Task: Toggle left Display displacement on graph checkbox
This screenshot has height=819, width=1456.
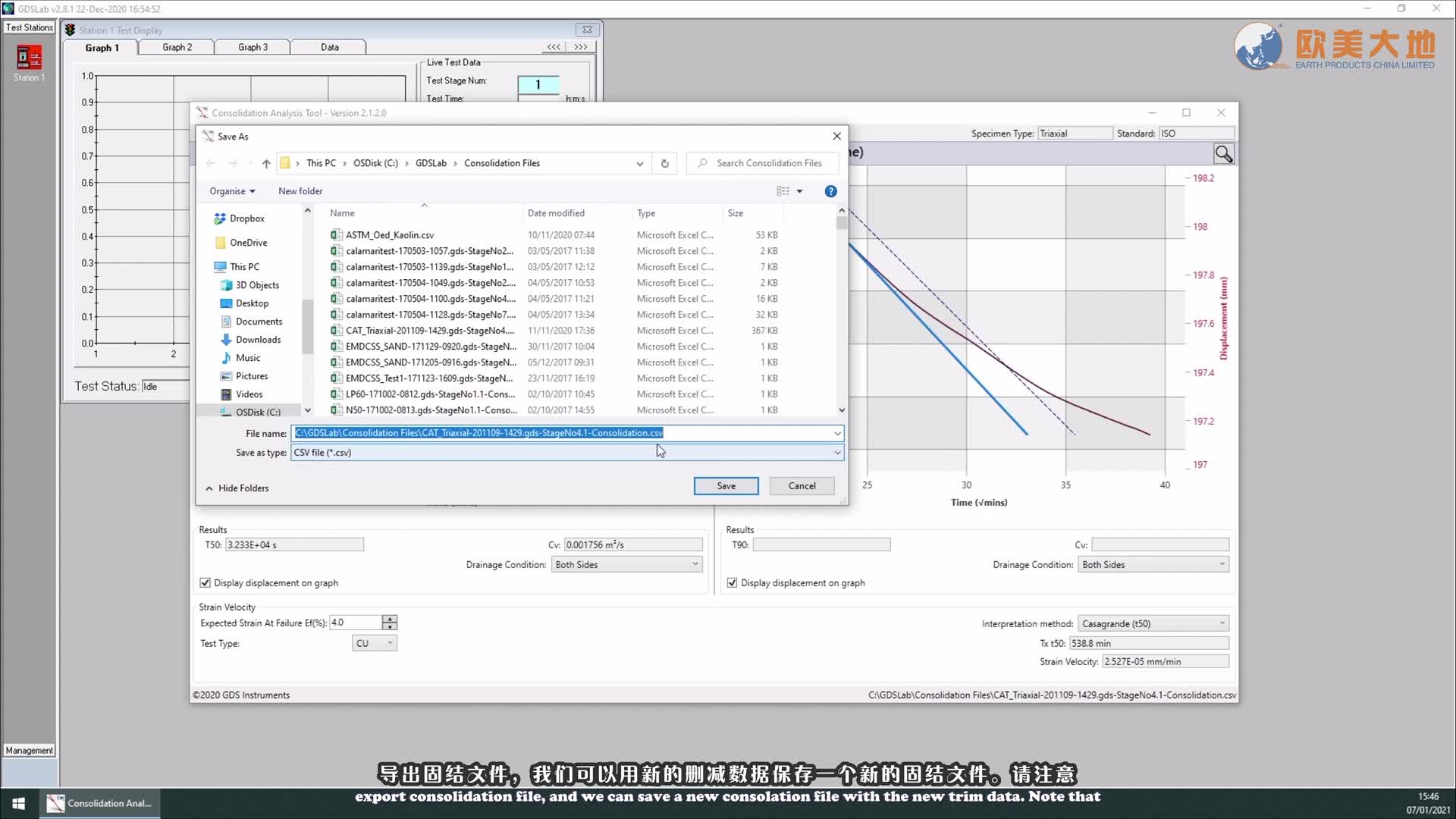Action: click(205, 583)
